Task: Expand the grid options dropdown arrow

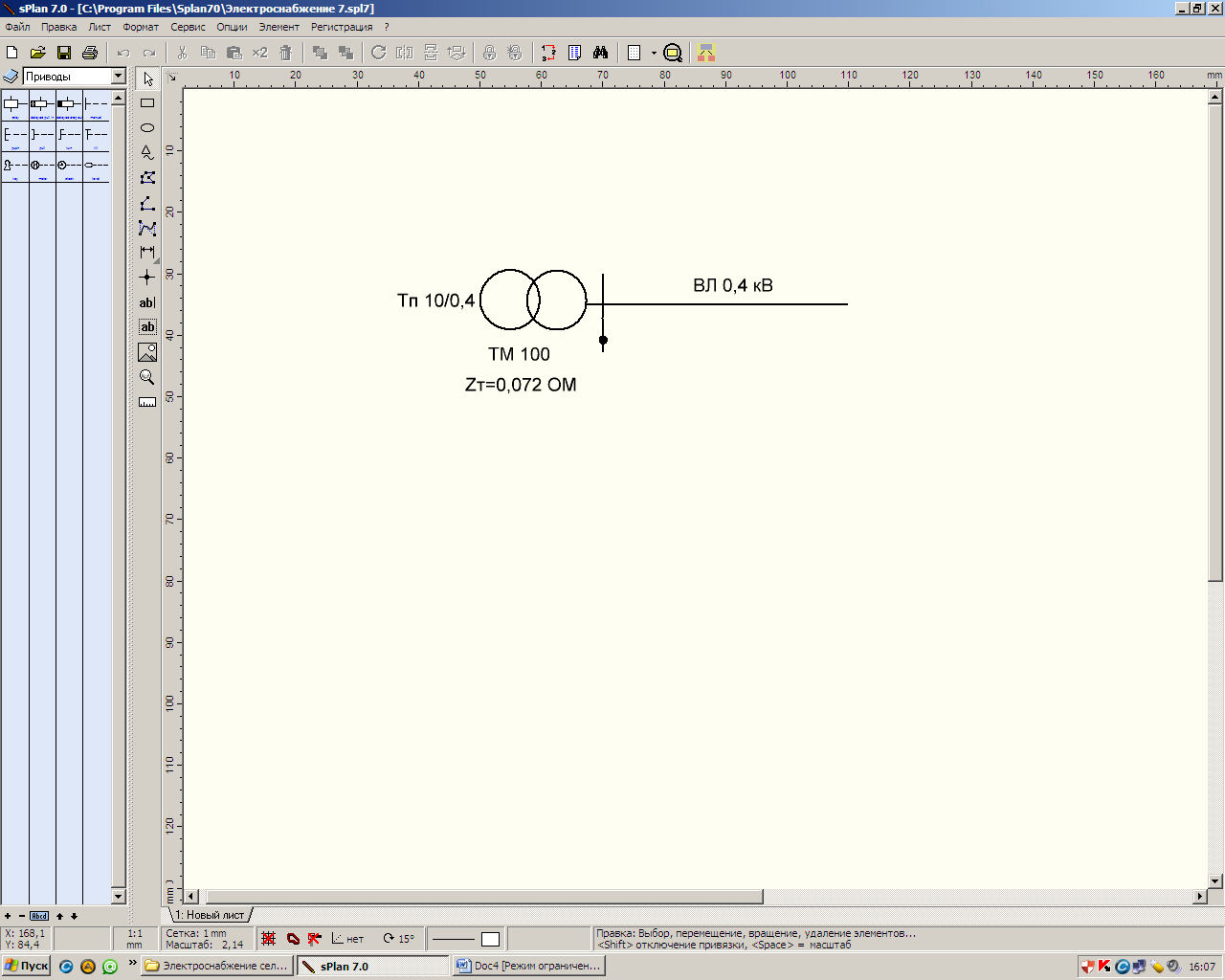Action: point(654,54)
